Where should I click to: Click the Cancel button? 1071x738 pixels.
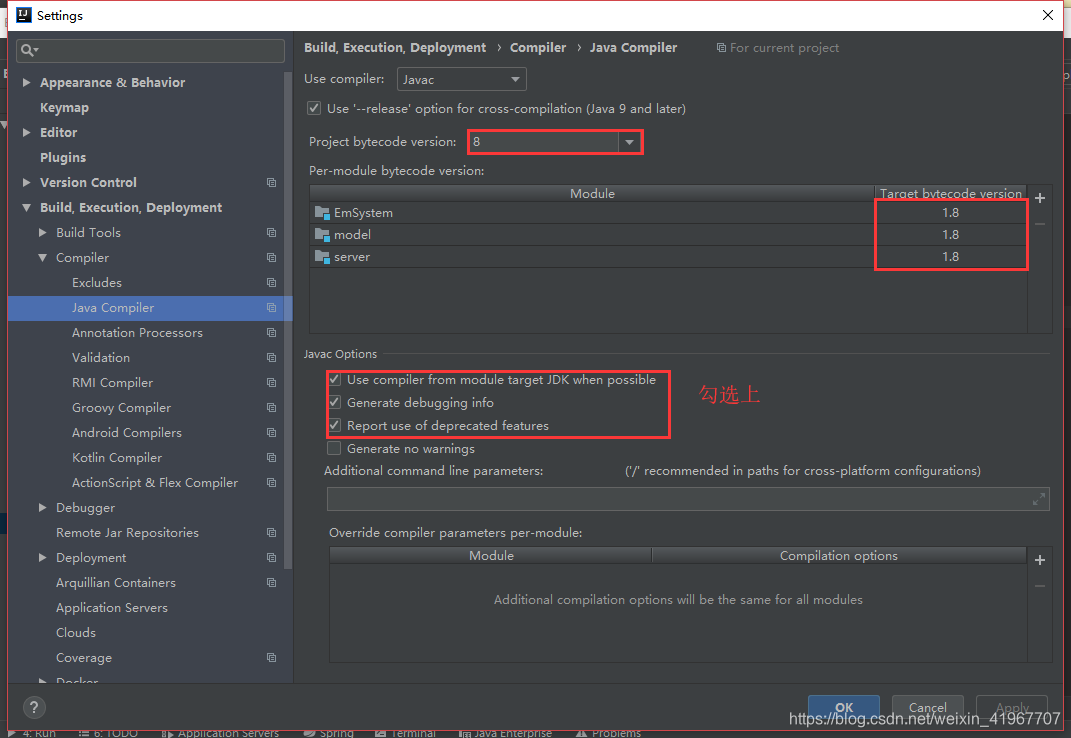pyautogui.click(x=928, y=707)
